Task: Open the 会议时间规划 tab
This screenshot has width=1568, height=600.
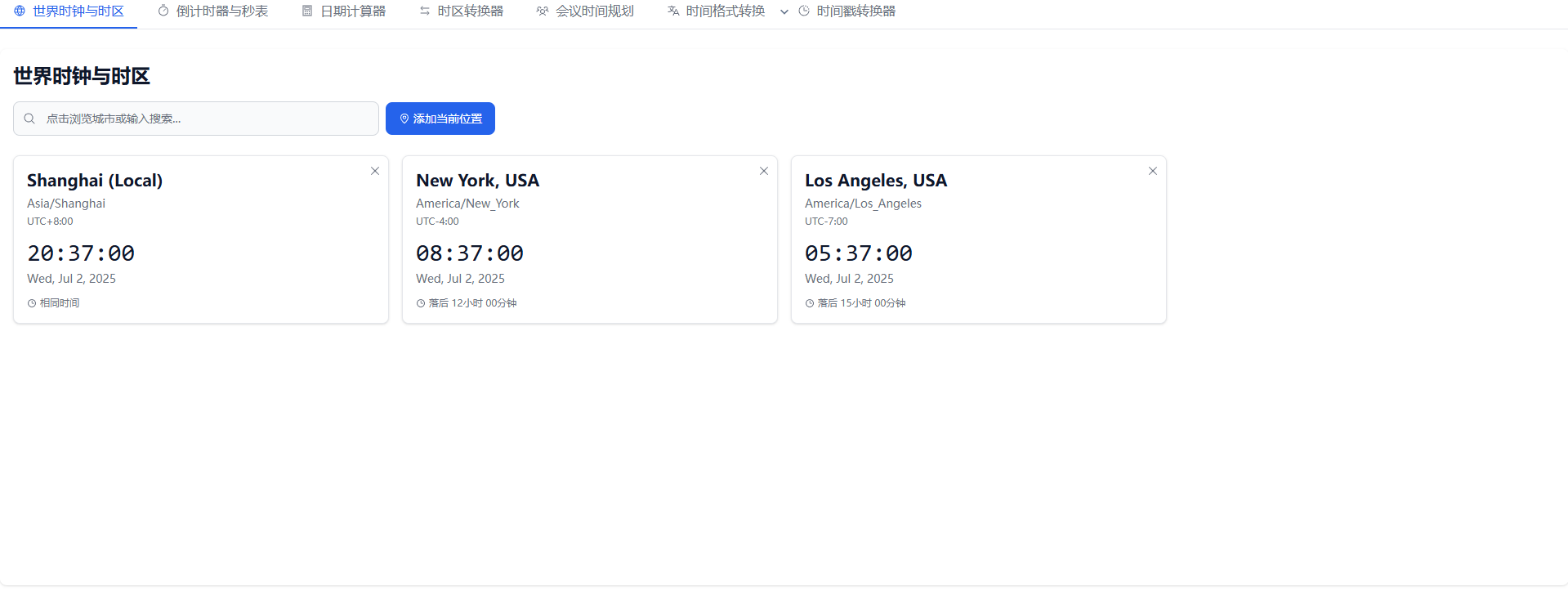Action: 585,11
